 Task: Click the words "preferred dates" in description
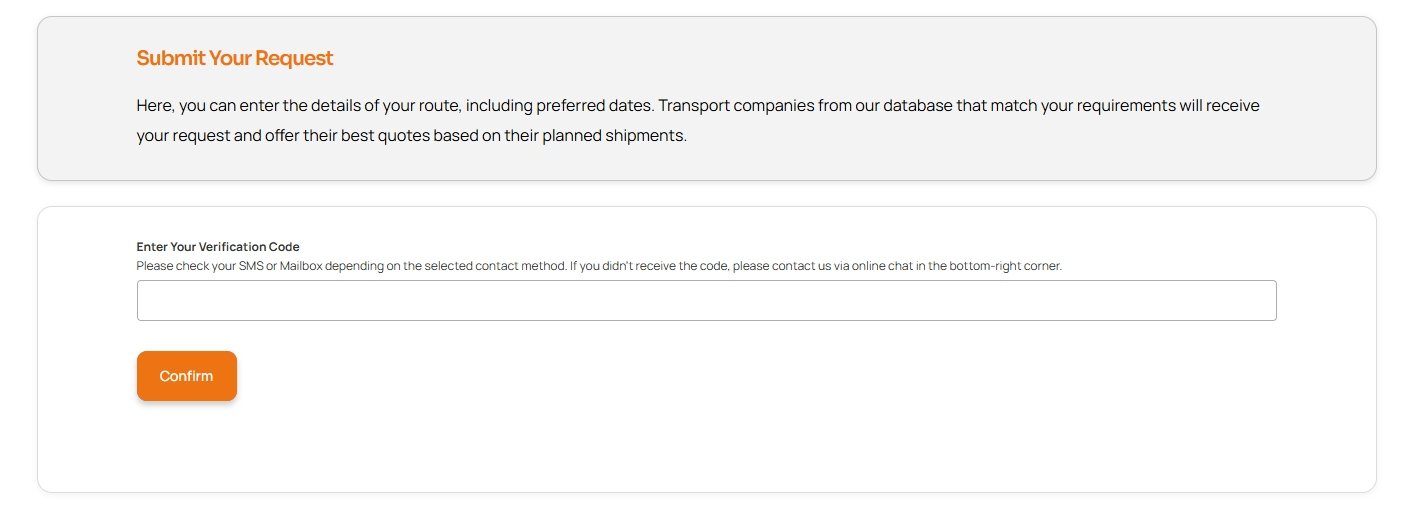tap(593, 105)
